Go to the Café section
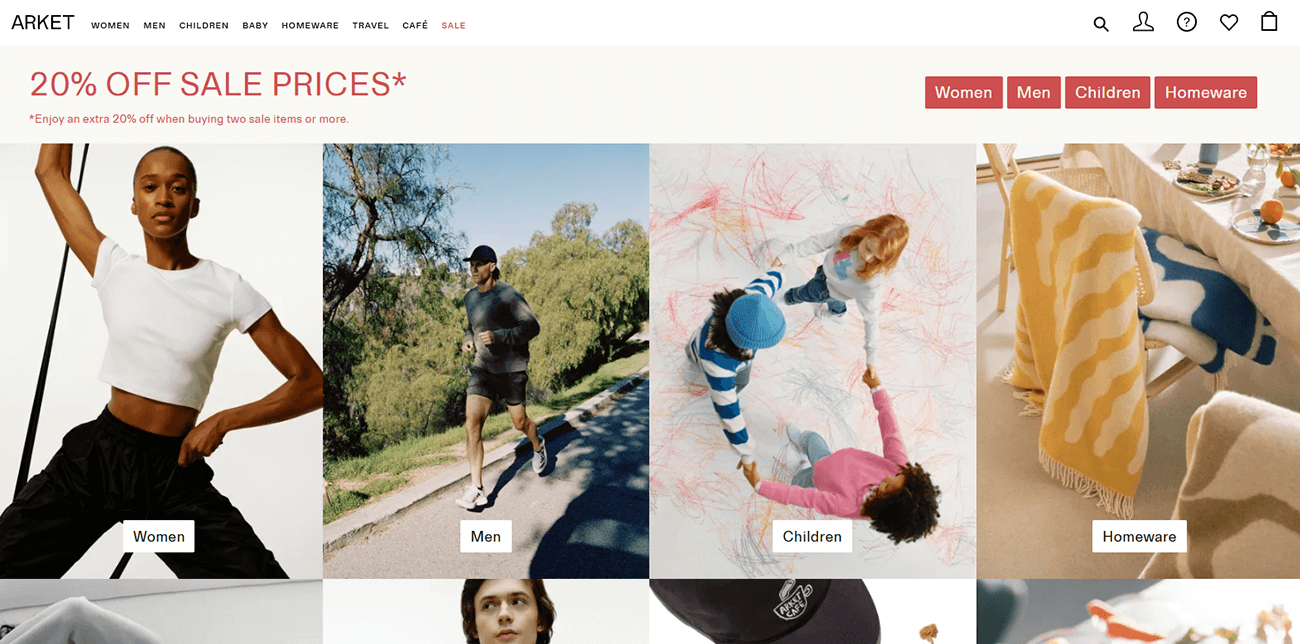The height and width of the screenshot is (644, 1300). tap(415, 26)
